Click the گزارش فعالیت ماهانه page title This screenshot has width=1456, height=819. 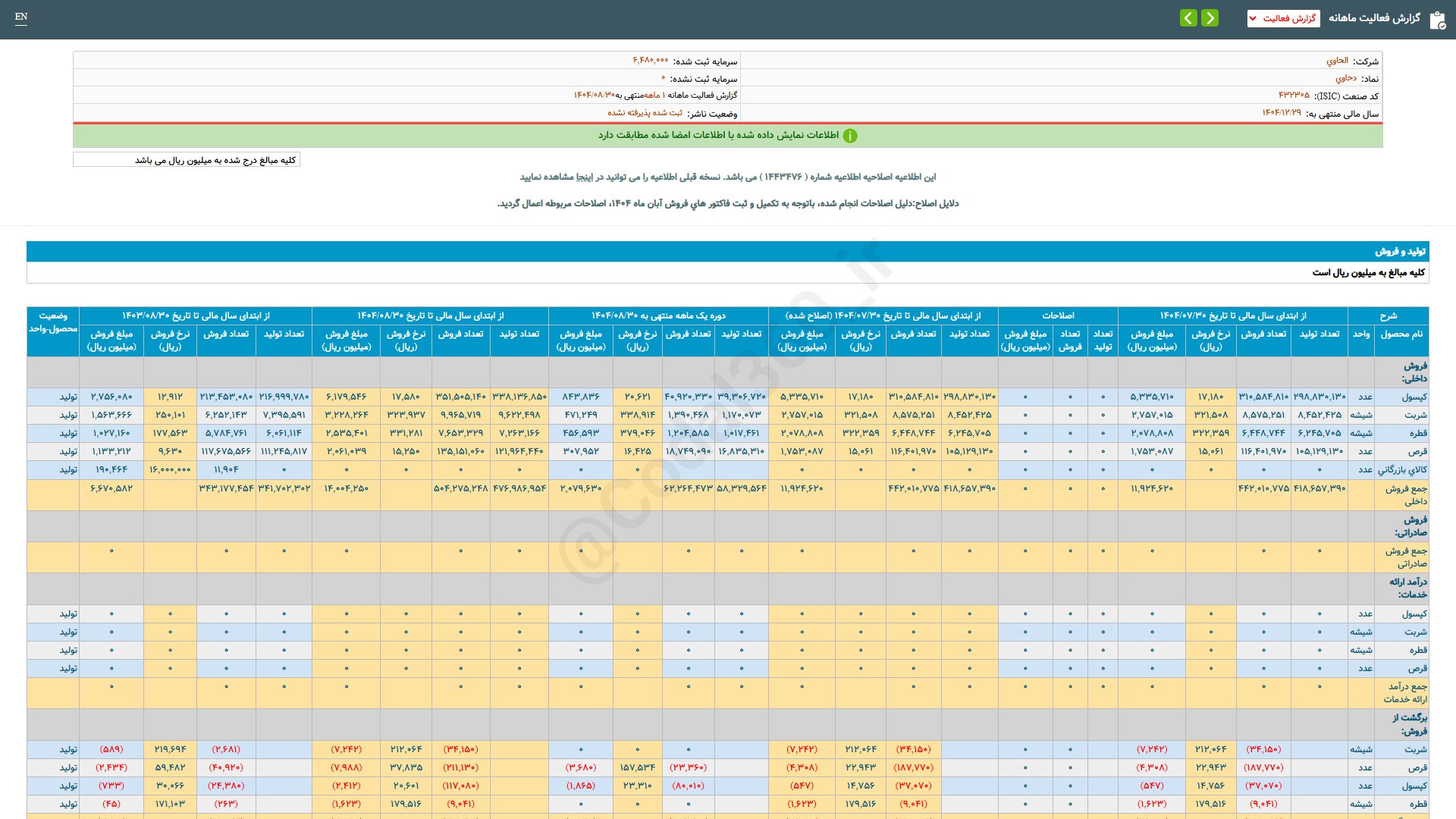click(x=1374, y=18)
